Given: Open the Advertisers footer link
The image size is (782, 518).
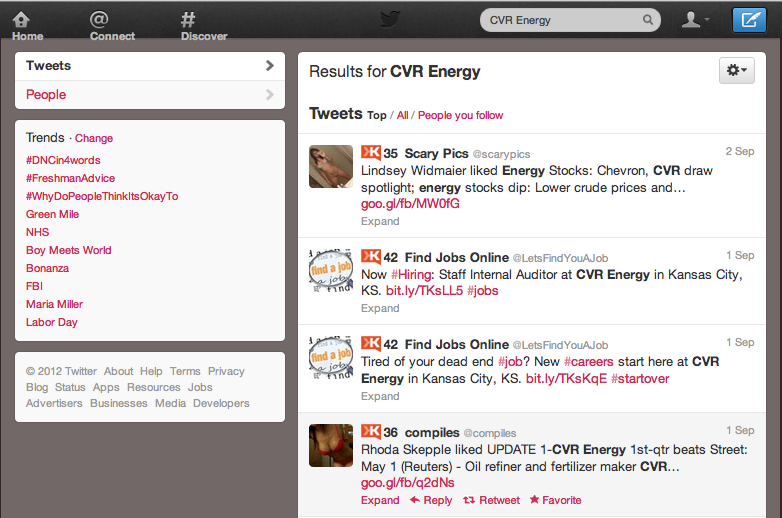Looking at the screenshot, I should click(x=54, y=403).
